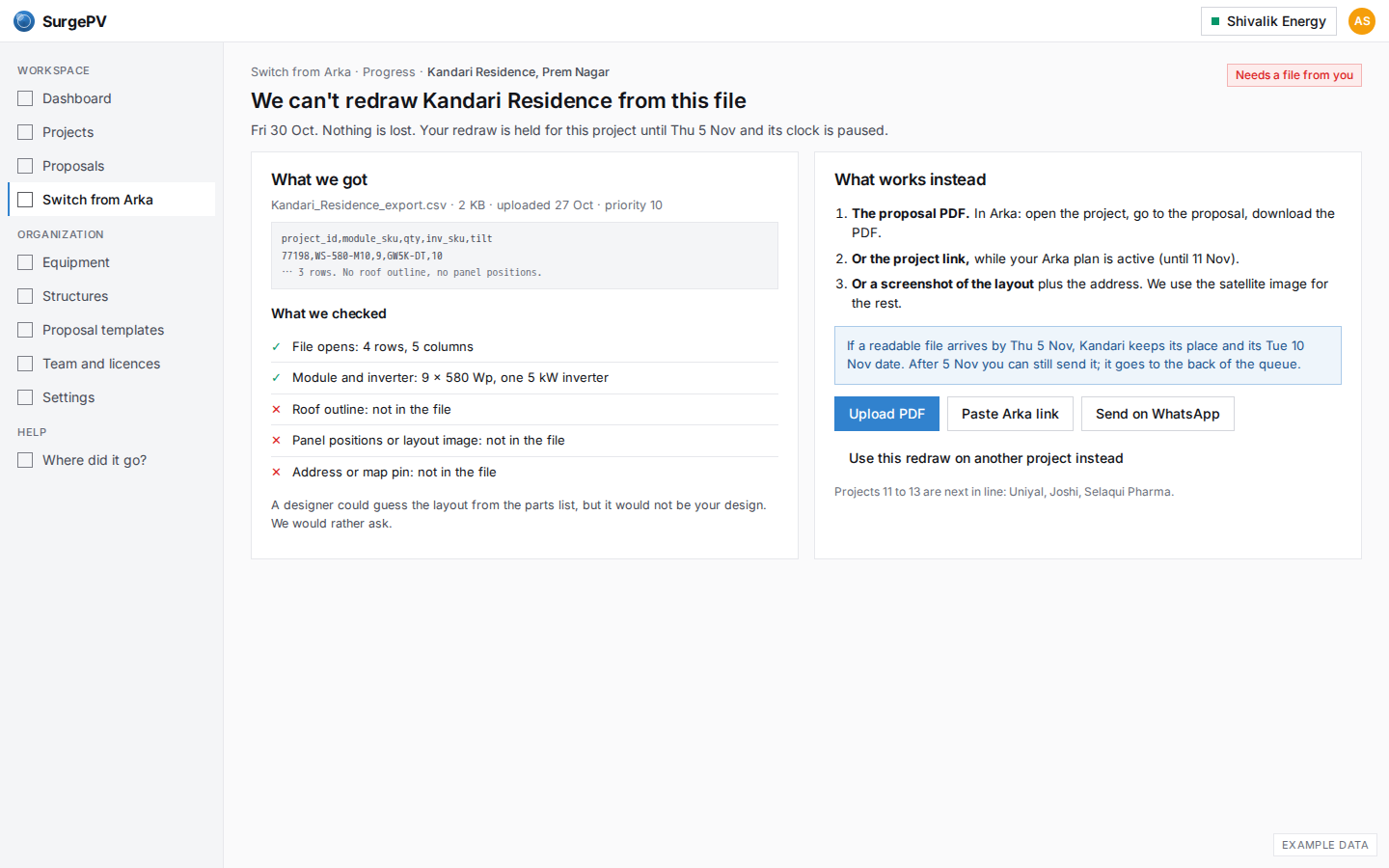Screen dimensions: 1389x868
Task: Click the Structures sidebar icon
Action: click(25, 296)
